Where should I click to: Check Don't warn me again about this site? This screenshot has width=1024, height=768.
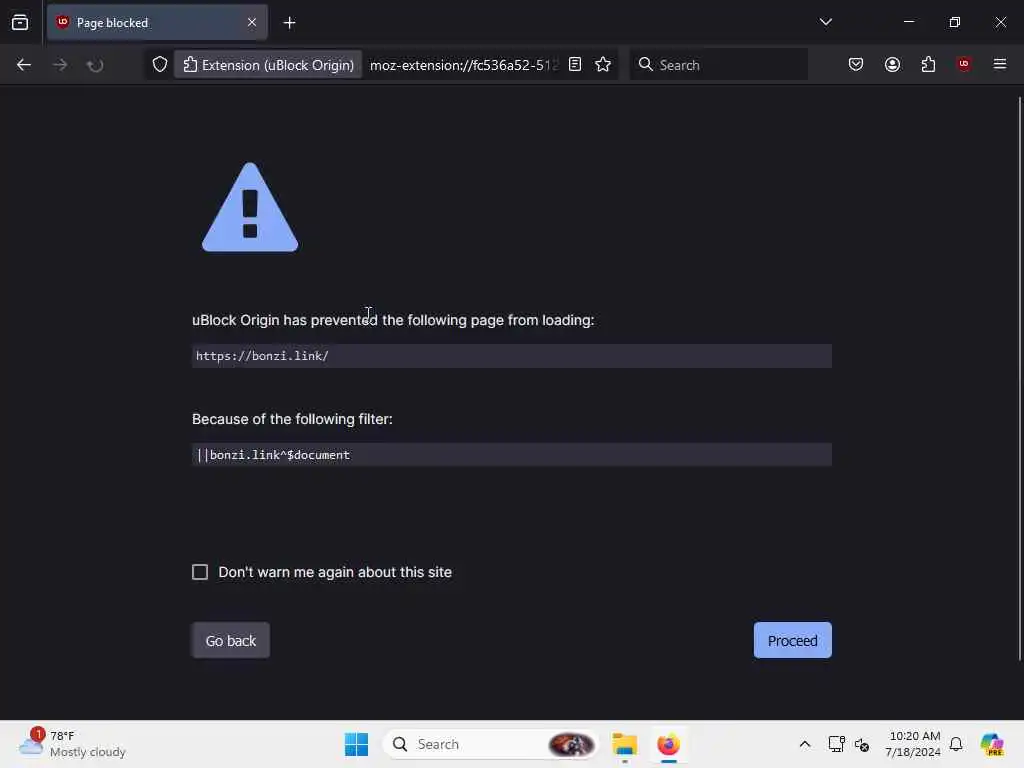click(200, 572)
